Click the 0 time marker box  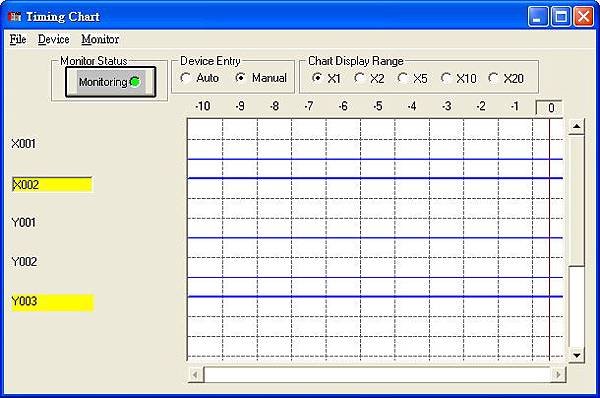(x=549, y=108)
